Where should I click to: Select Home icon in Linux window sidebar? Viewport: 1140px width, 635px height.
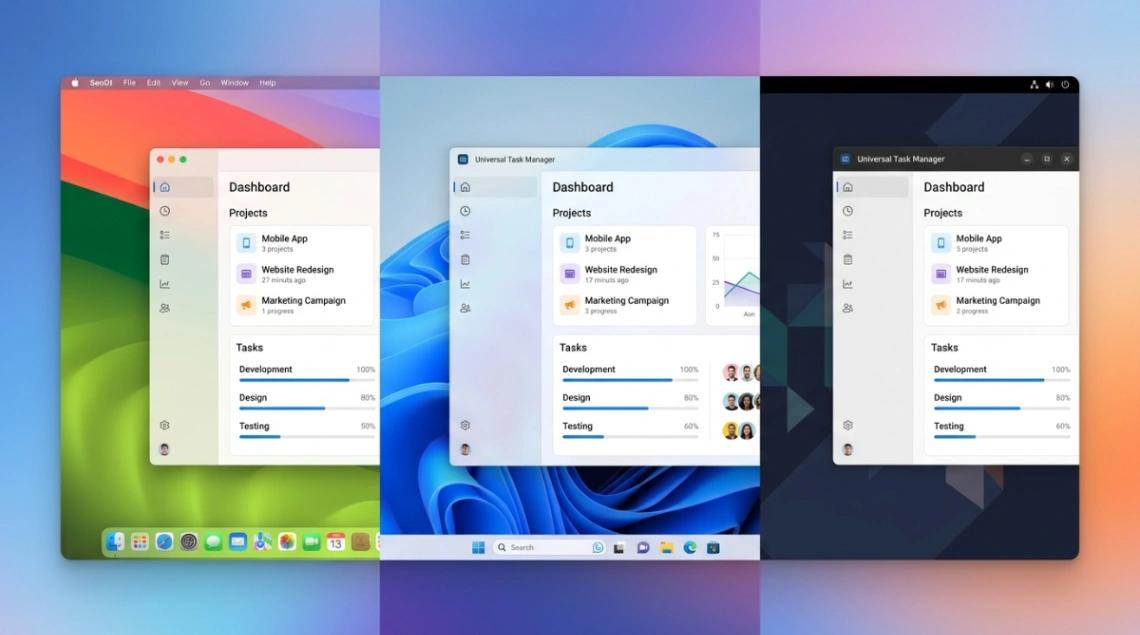point(848,187)
